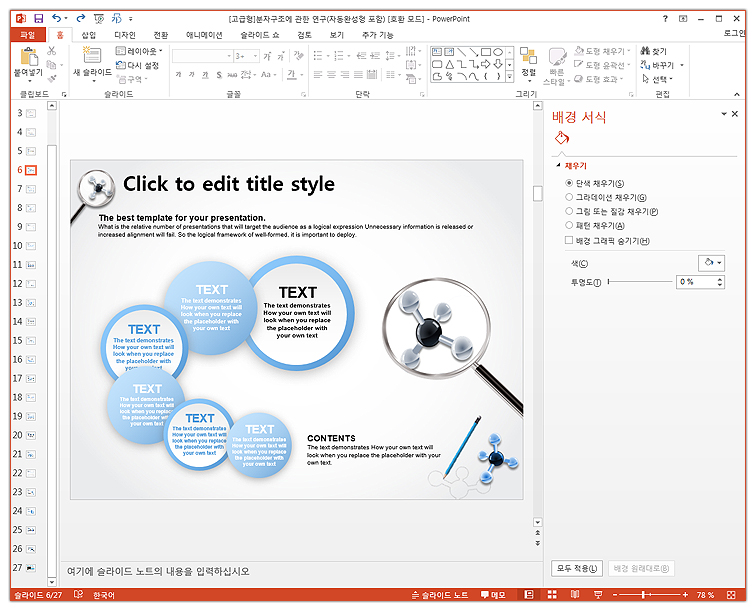The height and width of the screenshot is (610, 755).
Task: Click the numbered list icon
Action: point(339,56)
